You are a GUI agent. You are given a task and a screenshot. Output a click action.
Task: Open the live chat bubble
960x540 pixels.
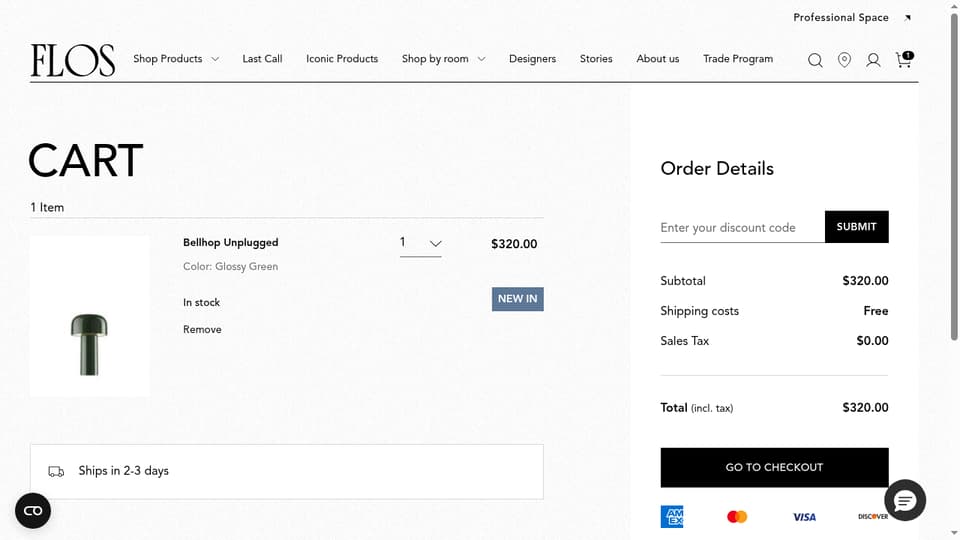coord(905,500)
